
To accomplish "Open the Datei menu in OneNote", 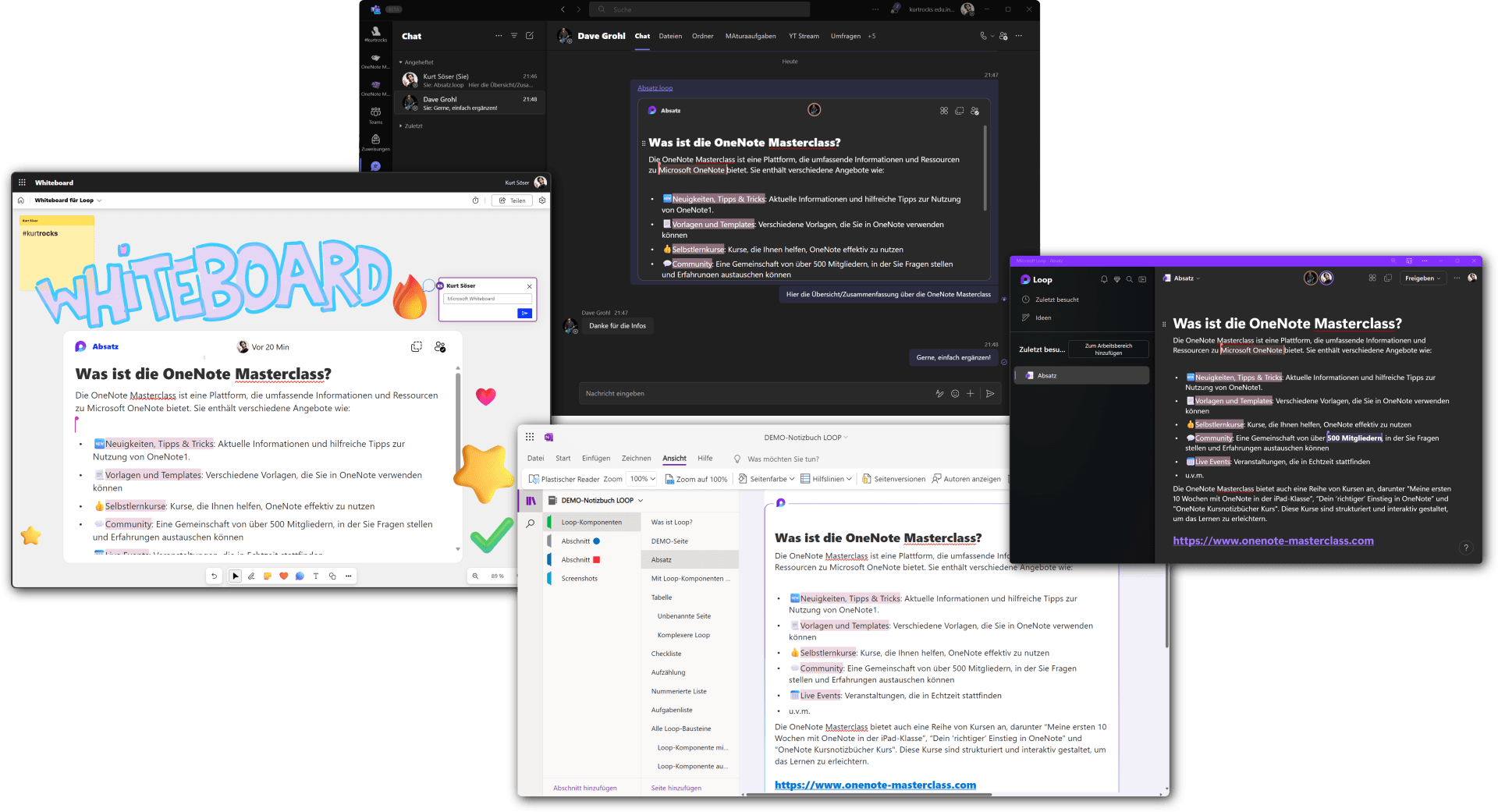I will (x=536, y=459).
